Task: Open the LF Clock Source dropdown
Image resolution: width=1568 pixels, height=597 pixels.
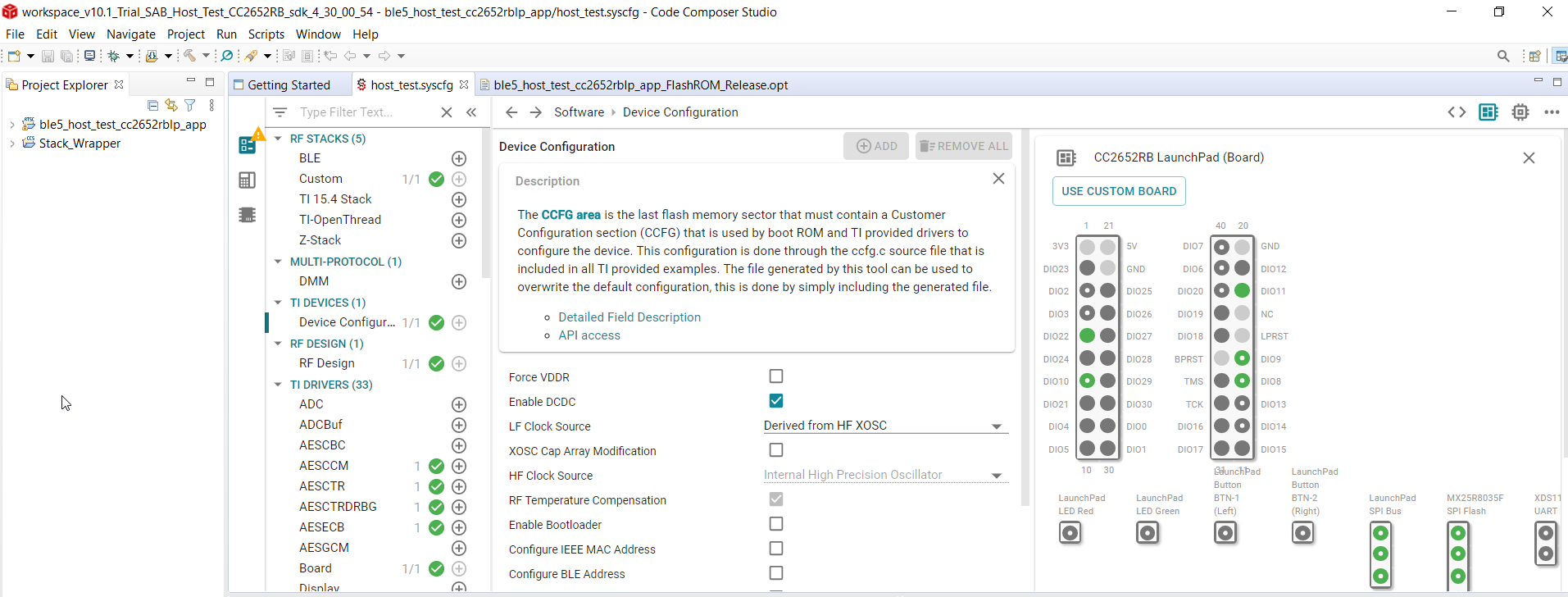Action: tap(885, 426)
